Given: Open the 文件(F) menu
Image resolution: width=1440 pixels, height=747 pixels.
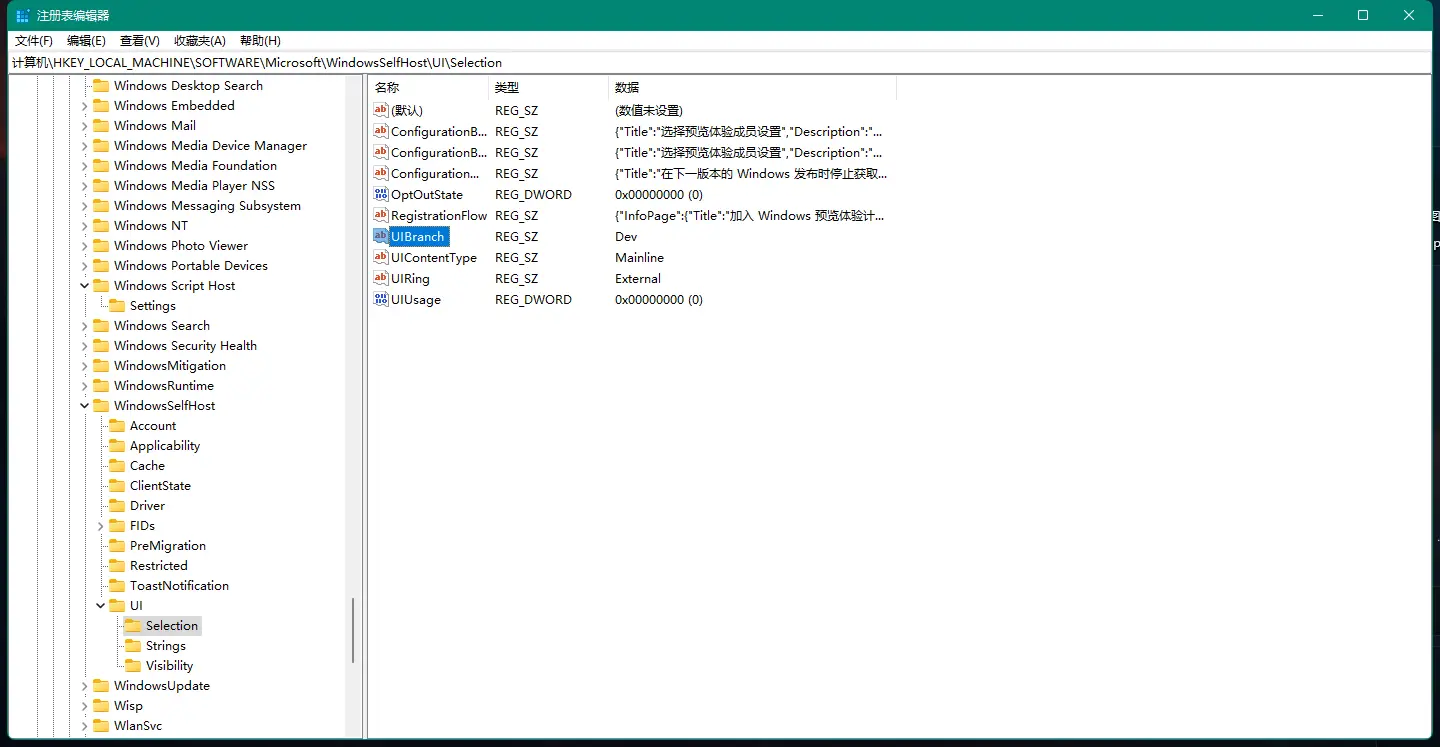Looking at the screenshot, I should (x=34, y=41).
